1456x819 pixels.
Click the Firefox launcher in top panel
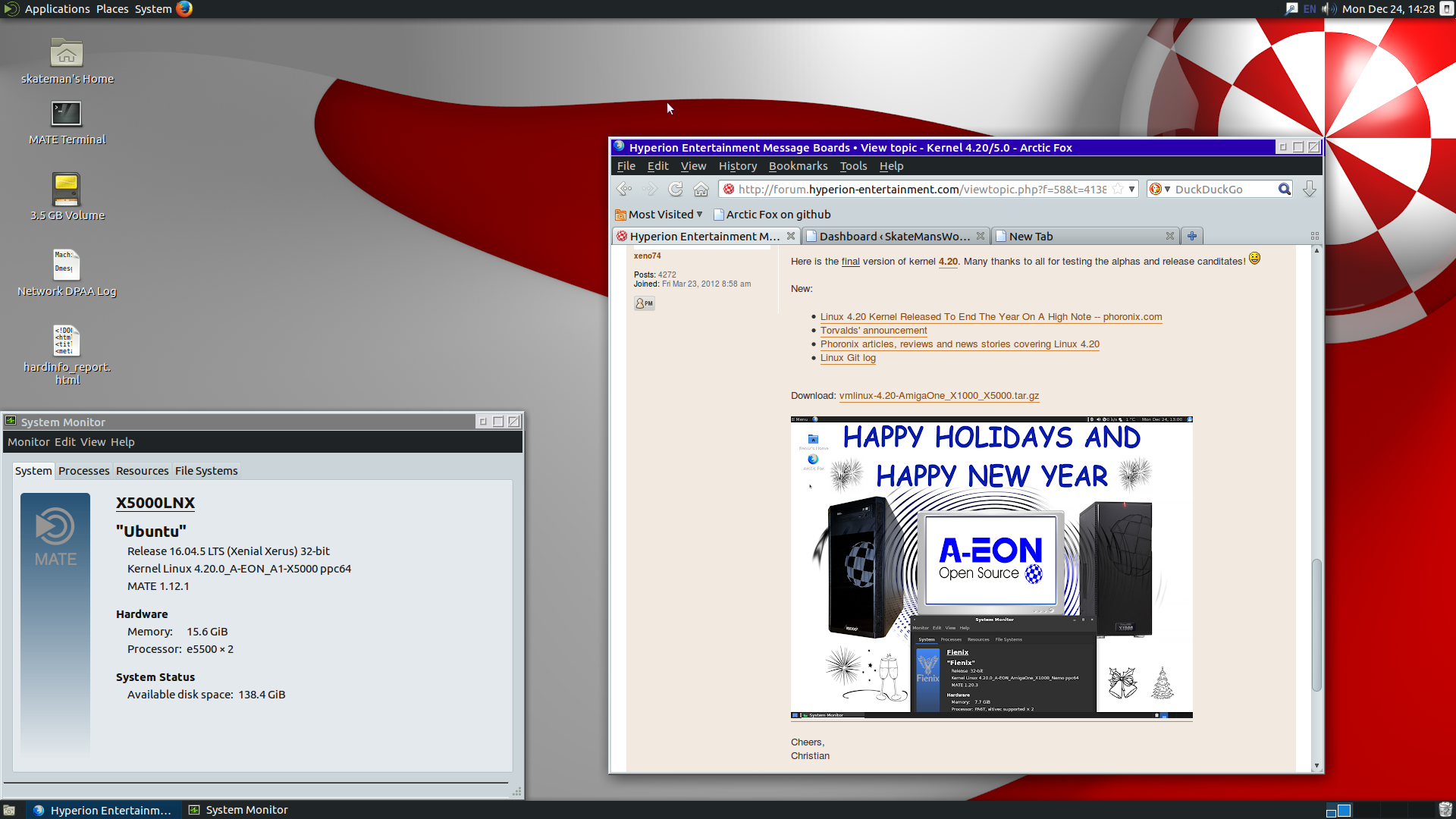point(184,9)
